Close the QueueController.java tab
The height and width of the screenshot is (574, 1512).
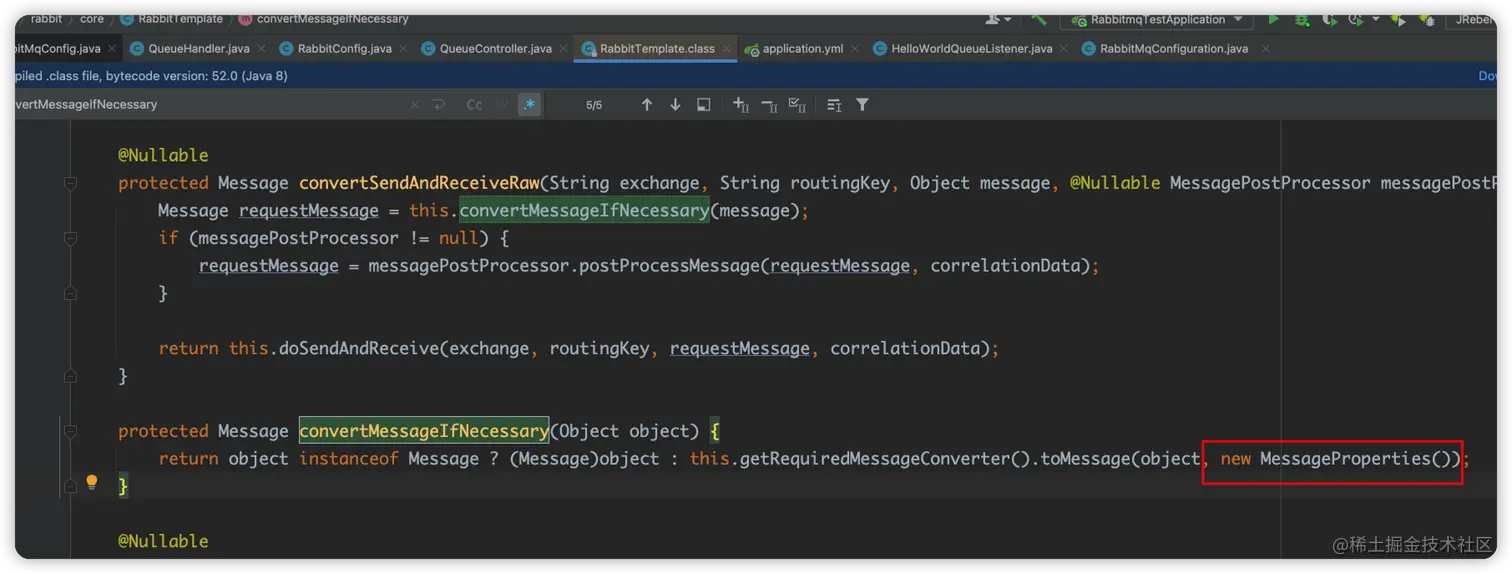pyautogui.click(x=566, y=49)
